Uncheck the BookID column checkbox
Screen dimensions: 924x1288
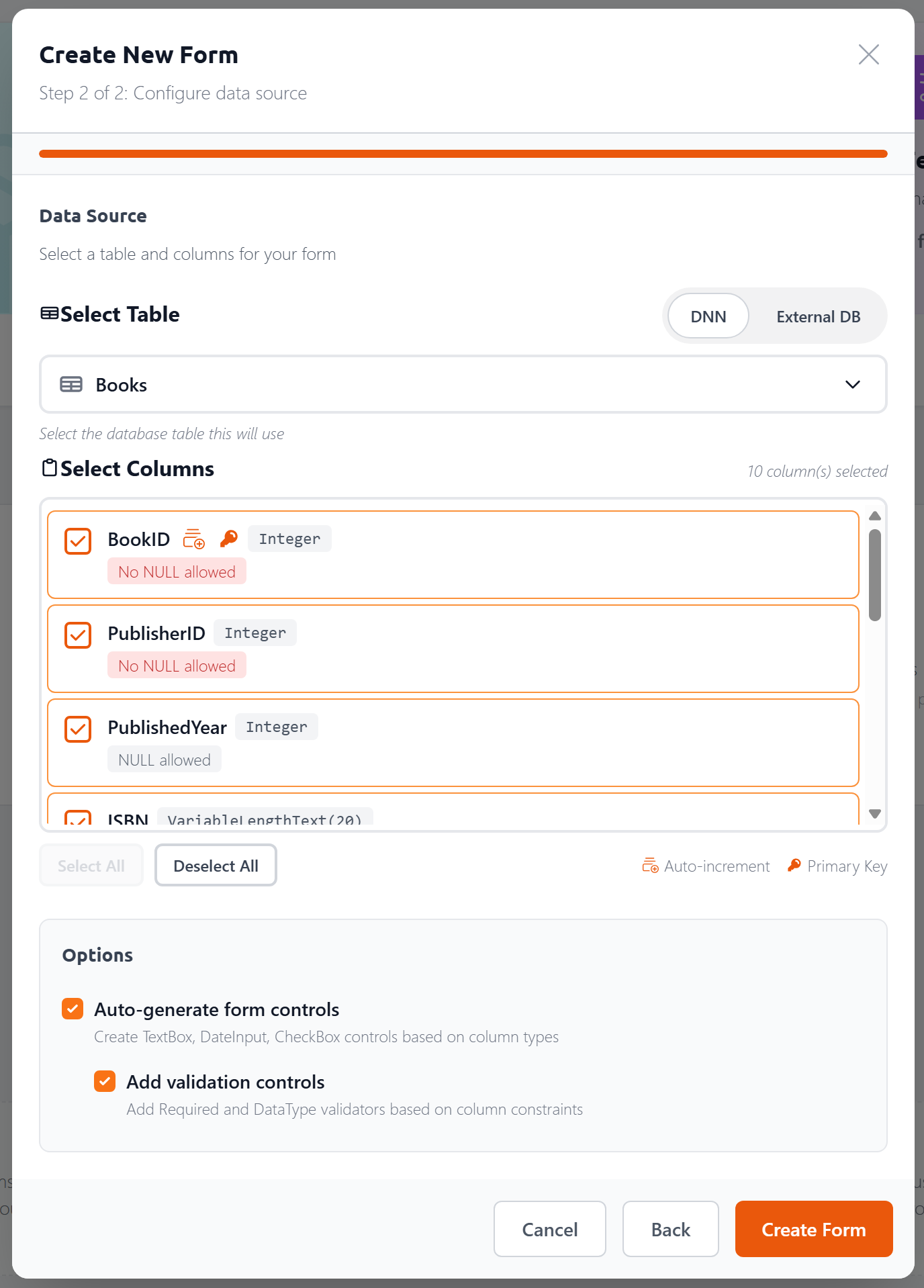pyautogui.click(x=78, y=541)
